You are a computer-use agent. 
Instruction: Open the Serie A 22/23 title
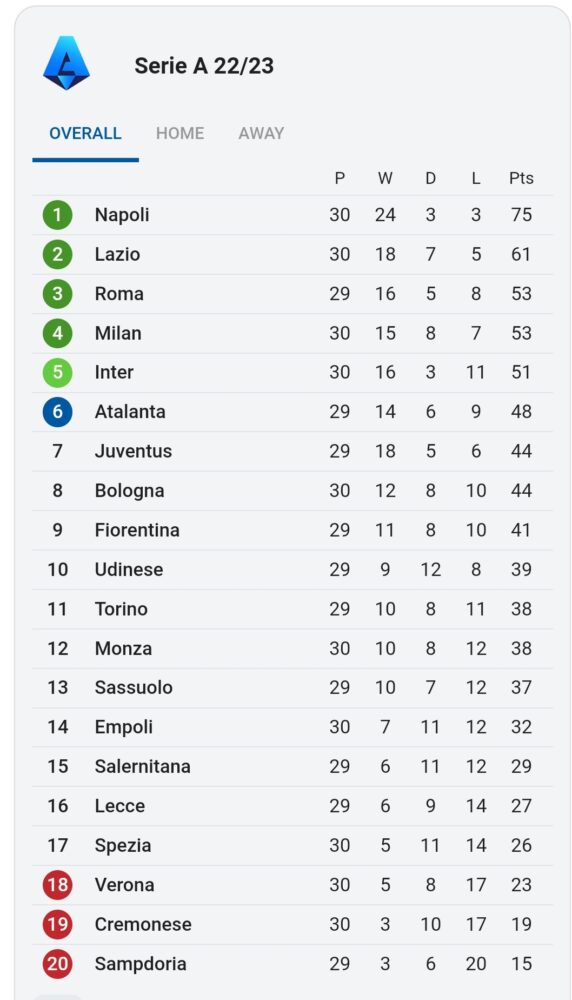pos(204,66)
